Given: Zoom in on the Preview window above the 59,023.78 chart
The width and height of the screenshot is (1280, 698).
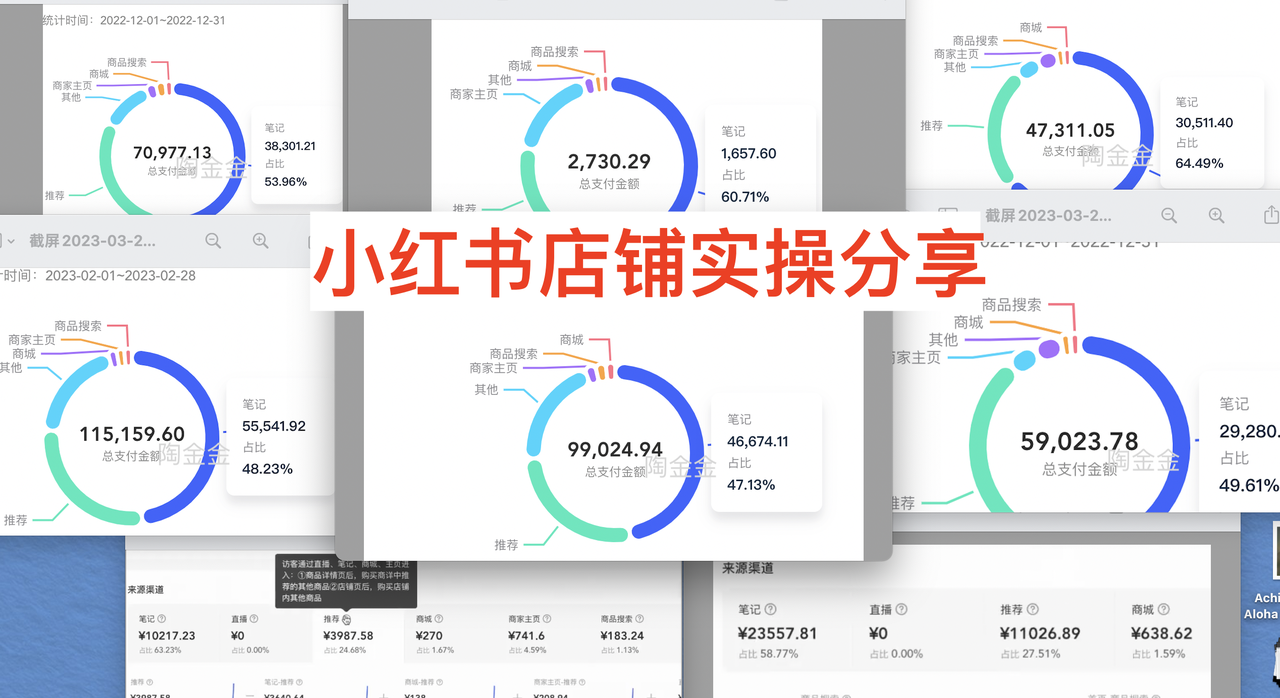Looking at the screenshot, I should click(1217, 215).
